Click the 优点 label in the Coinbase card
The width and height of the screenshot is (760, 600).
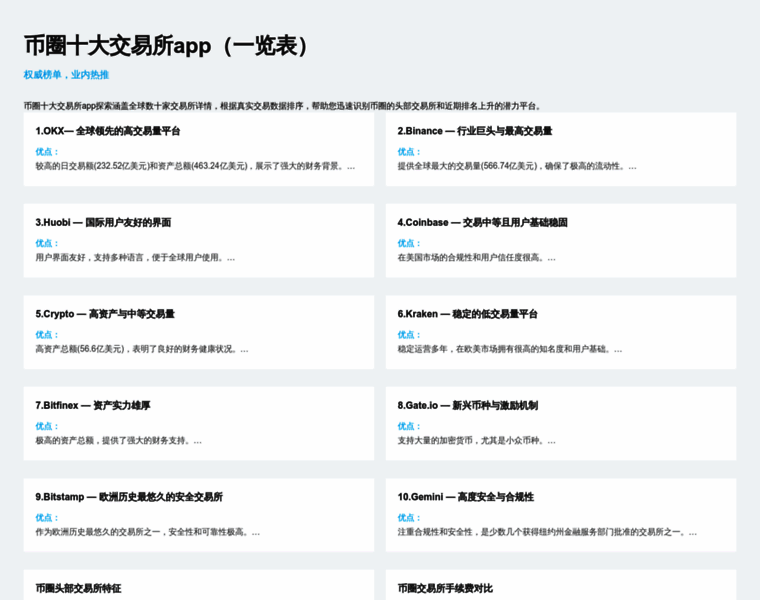(410, 243)
